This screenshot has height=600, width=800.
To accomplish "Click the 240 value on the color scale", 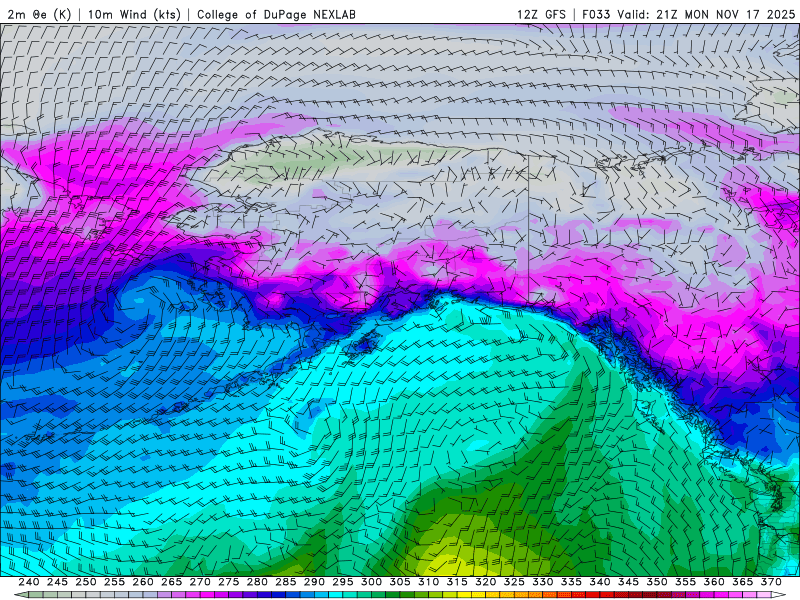I will coord(29,582).
